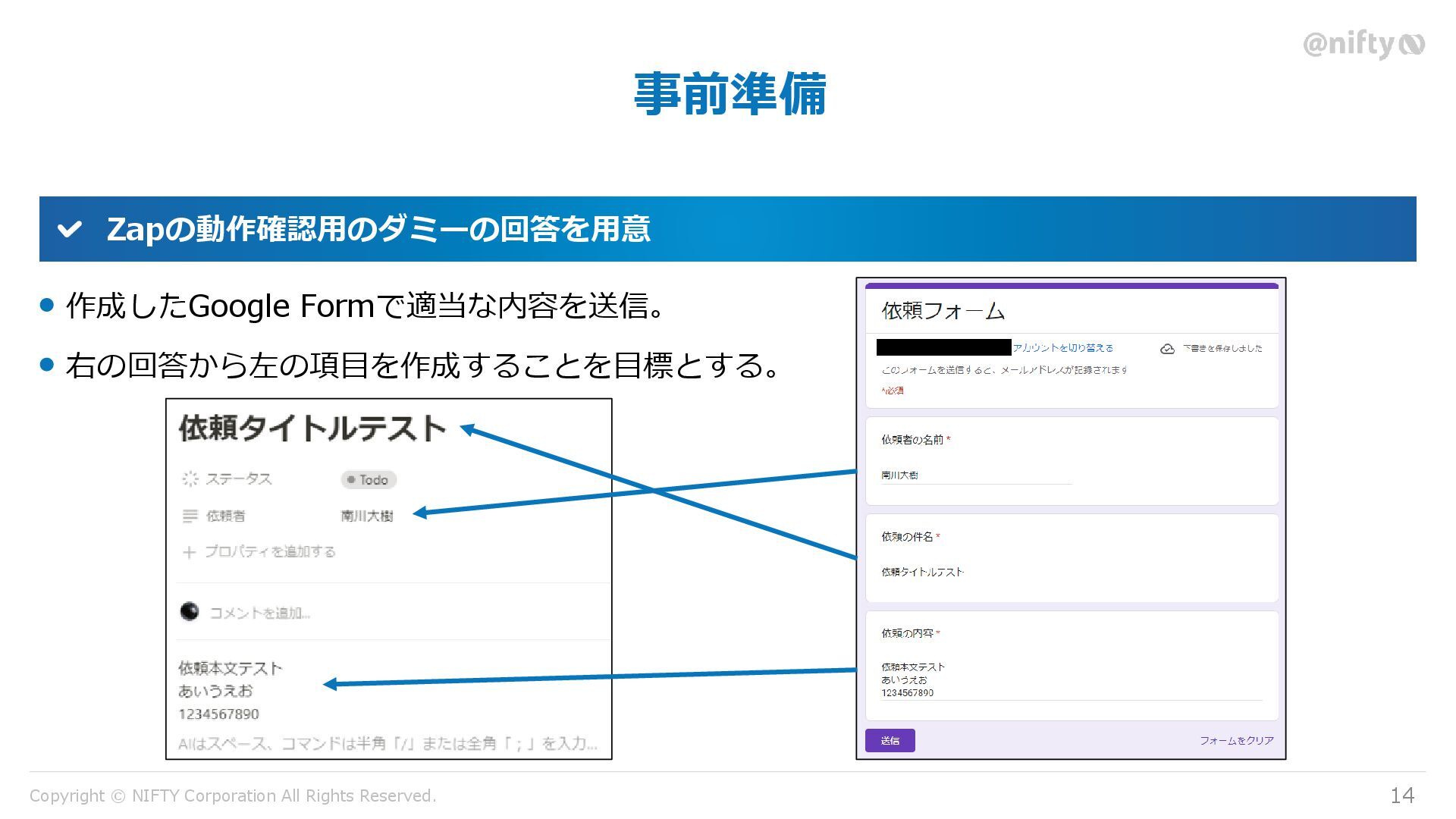This screenshot has height=819, width=1456.
Task: Click the user avatar beside コメントを追加
Action: [190, 611]
